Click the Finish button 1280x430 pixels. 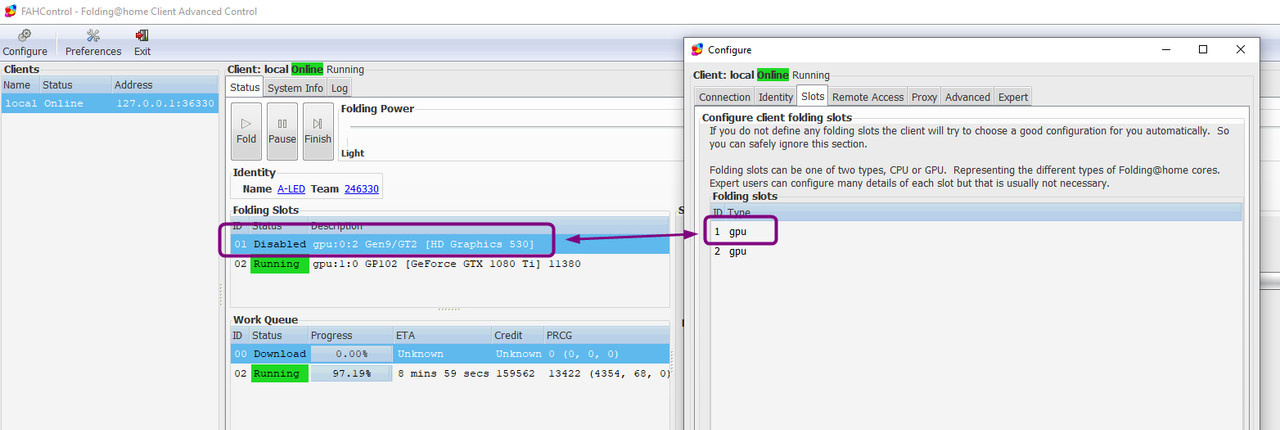318,131
